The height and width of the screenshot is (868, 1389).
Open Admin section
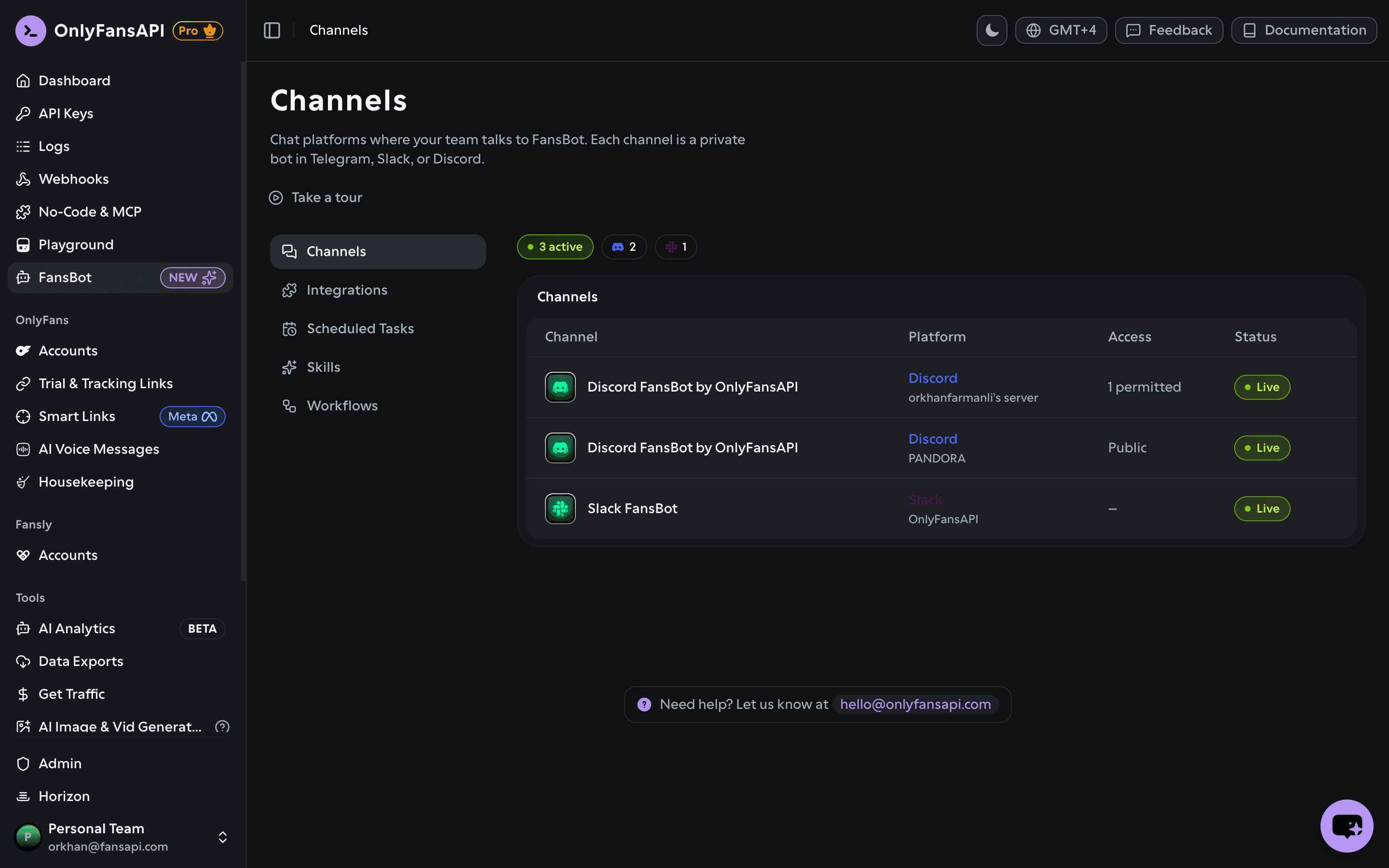click(x=121, y=763)
